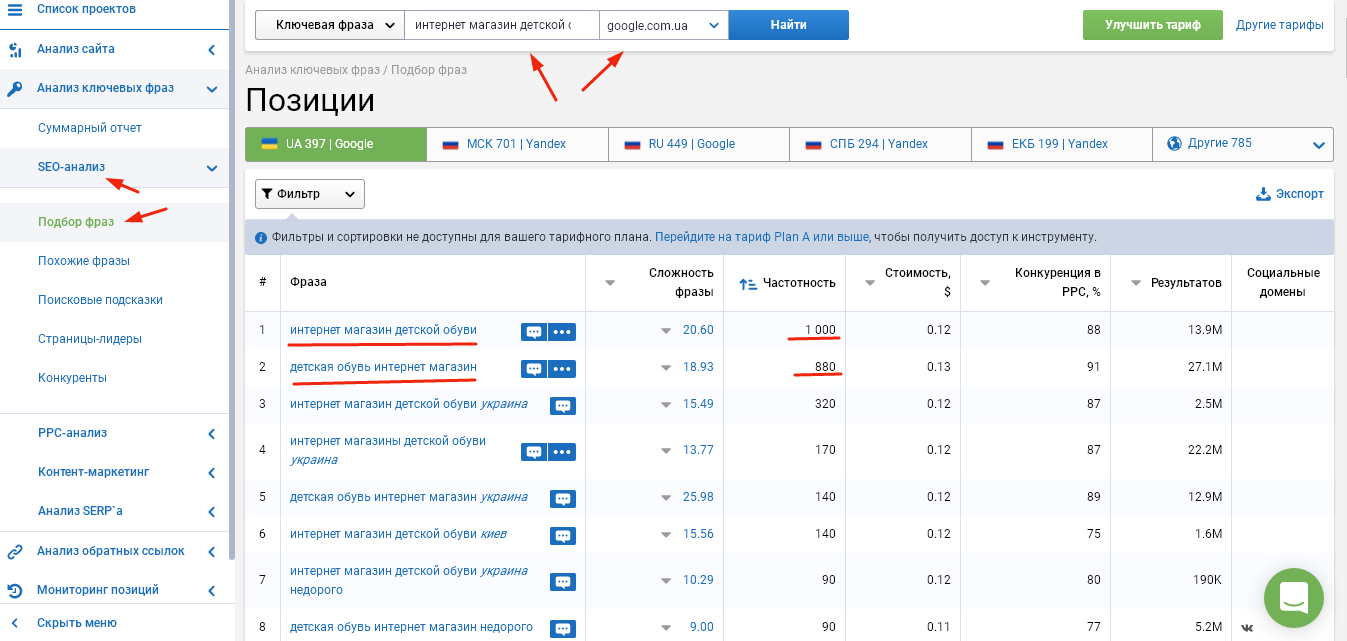Viewport: 1347px width, 641px height.
Task: Open the Ключевая фраза search-type dropdown
Action: tap(329, 25)
